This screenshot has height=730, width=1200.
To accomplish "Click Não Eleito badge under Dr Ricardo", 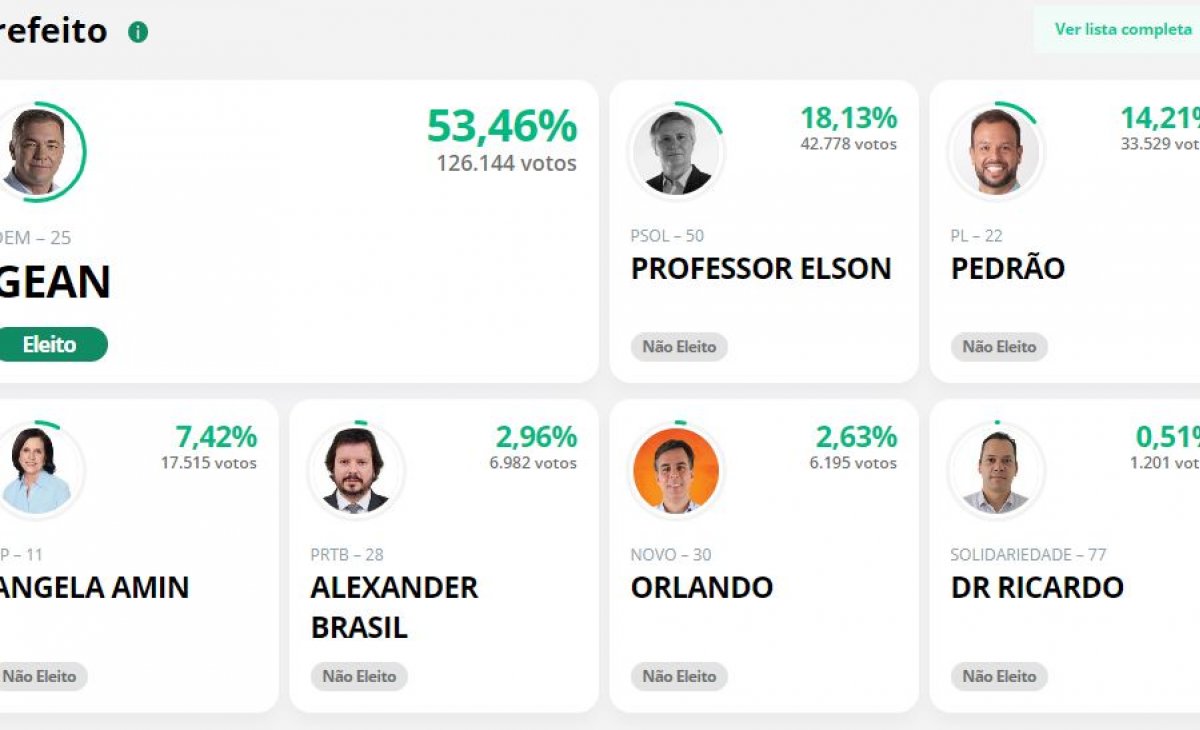I will pyautogui.click(x=999, y=676).
